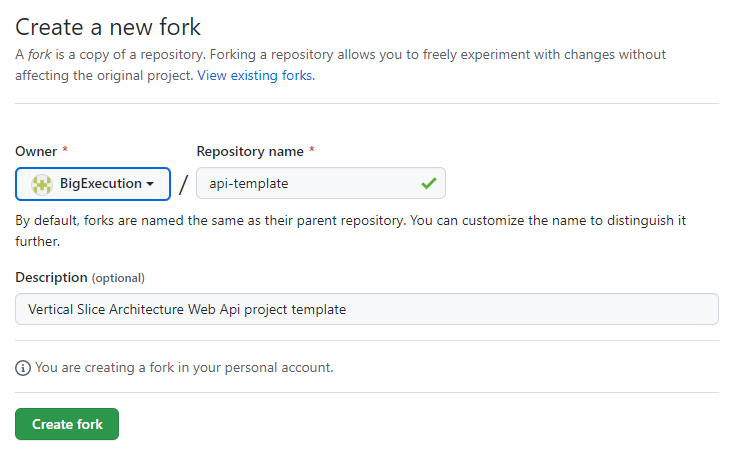The image size is (735, 455).
Task: Click the info circle icon
Action: (x=23, y=368)
